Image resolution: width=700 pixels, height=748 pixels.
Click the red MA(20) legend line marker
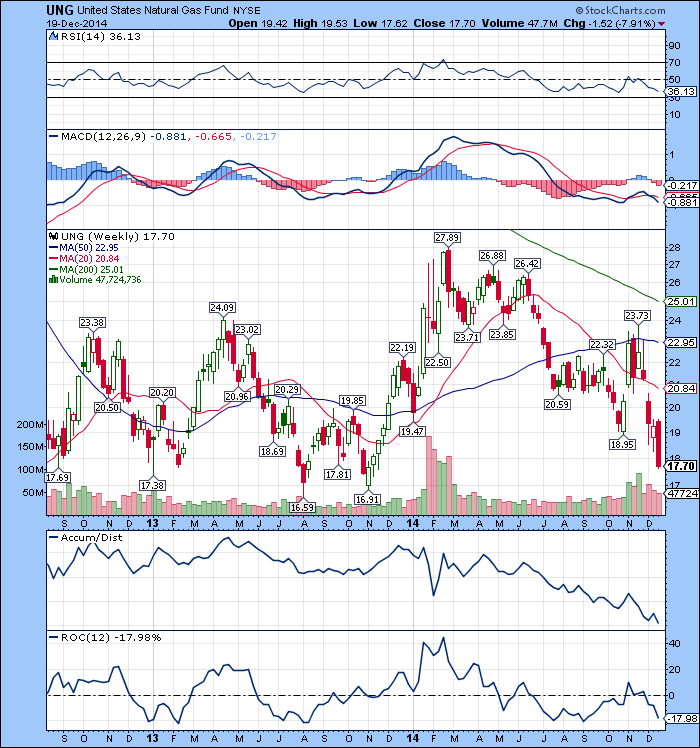click(x=53, y=259)
